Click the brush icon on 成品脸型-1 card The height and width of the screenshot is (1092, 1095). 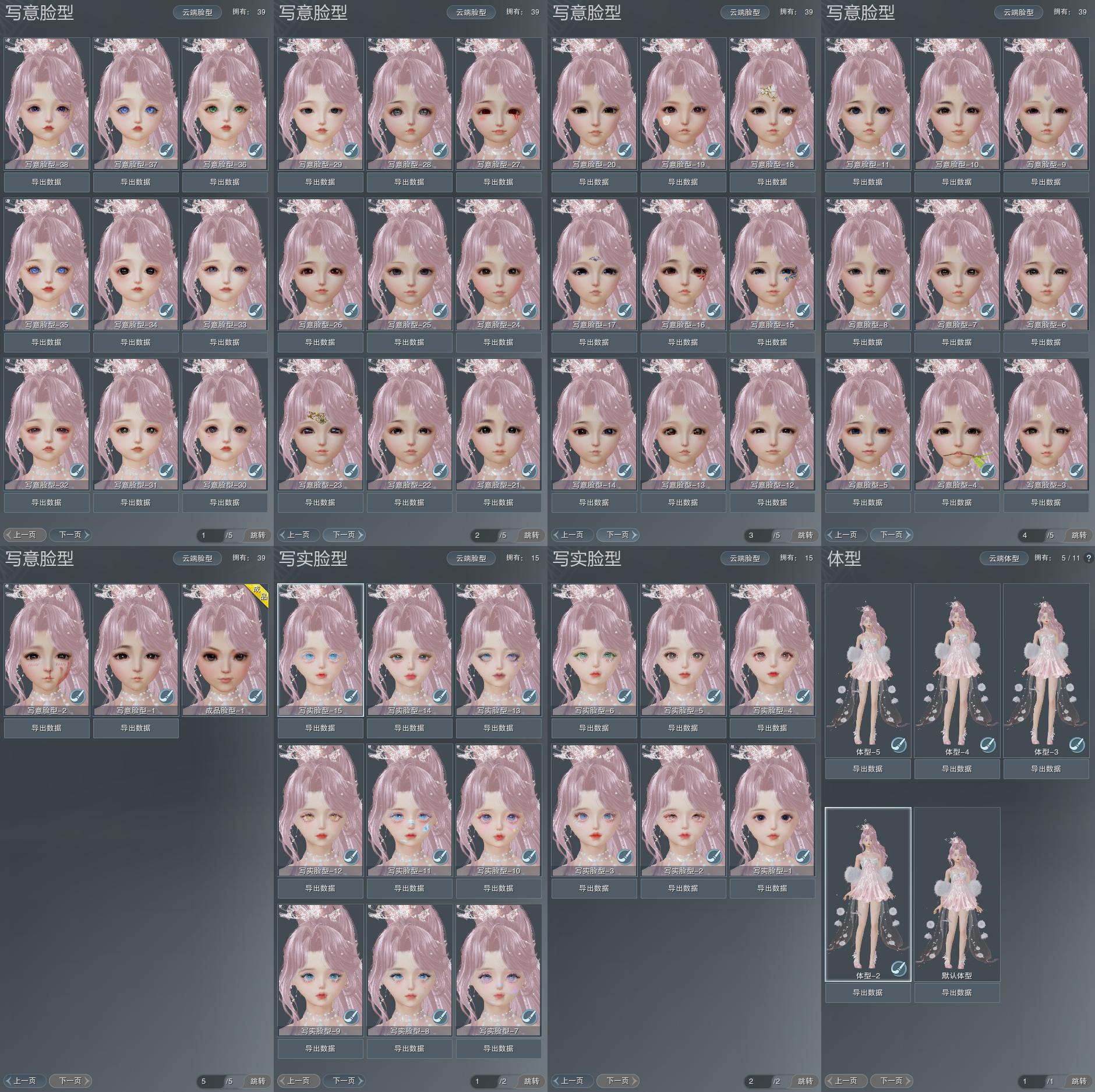click(x=256, y=696)
